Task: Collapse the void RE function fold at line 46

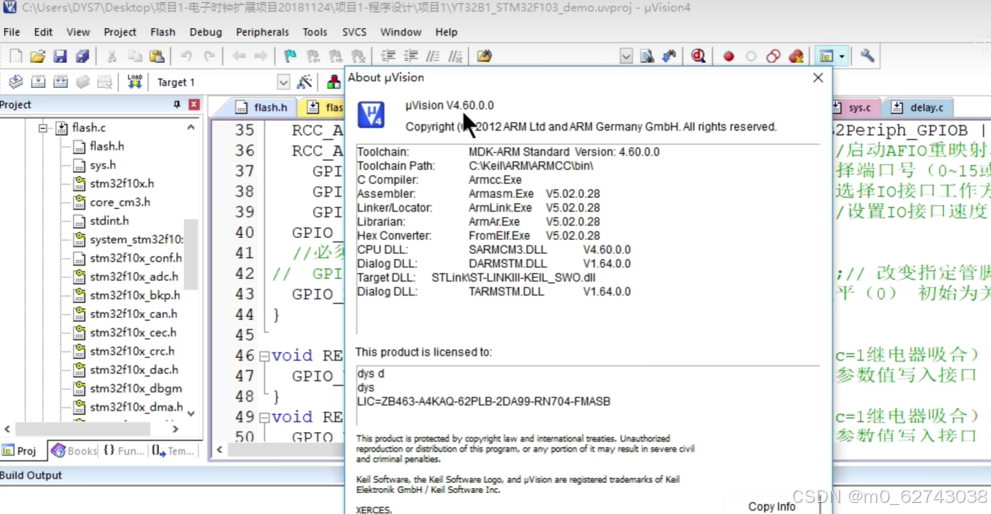Action: point(264,356)
